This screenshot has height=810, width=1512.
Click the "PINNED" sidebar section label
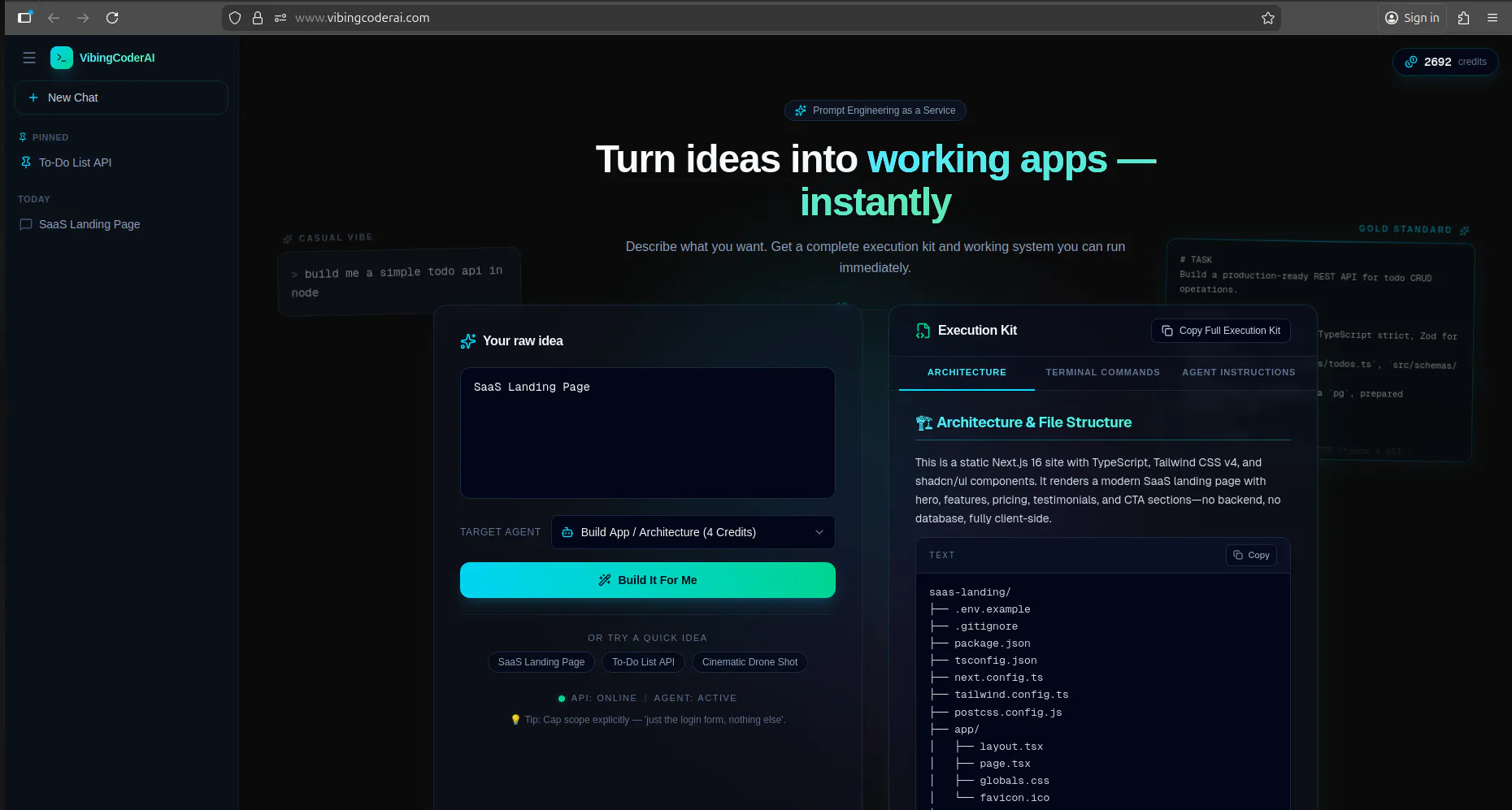point(50,137)
